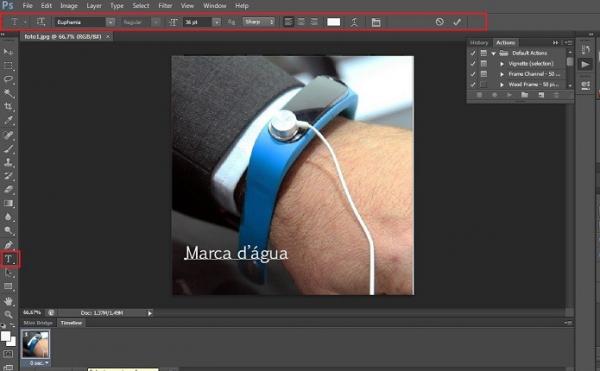Open the Sharp anti-aliasing dropdown
The height and width of the screenshot is (371, 600).
point(259,22)
